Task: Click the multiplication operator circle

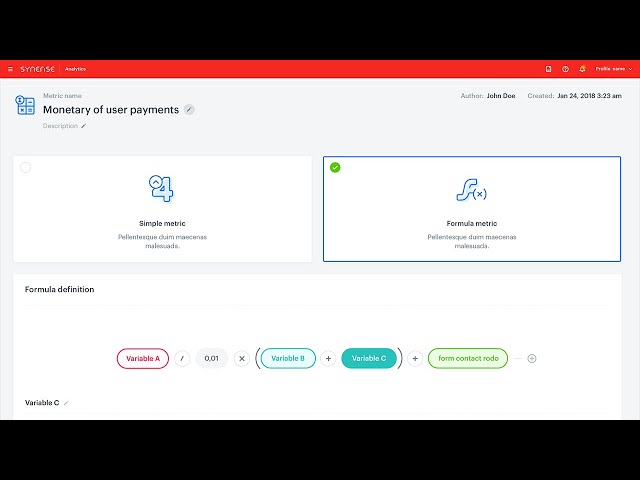Action: click(242, 358)
